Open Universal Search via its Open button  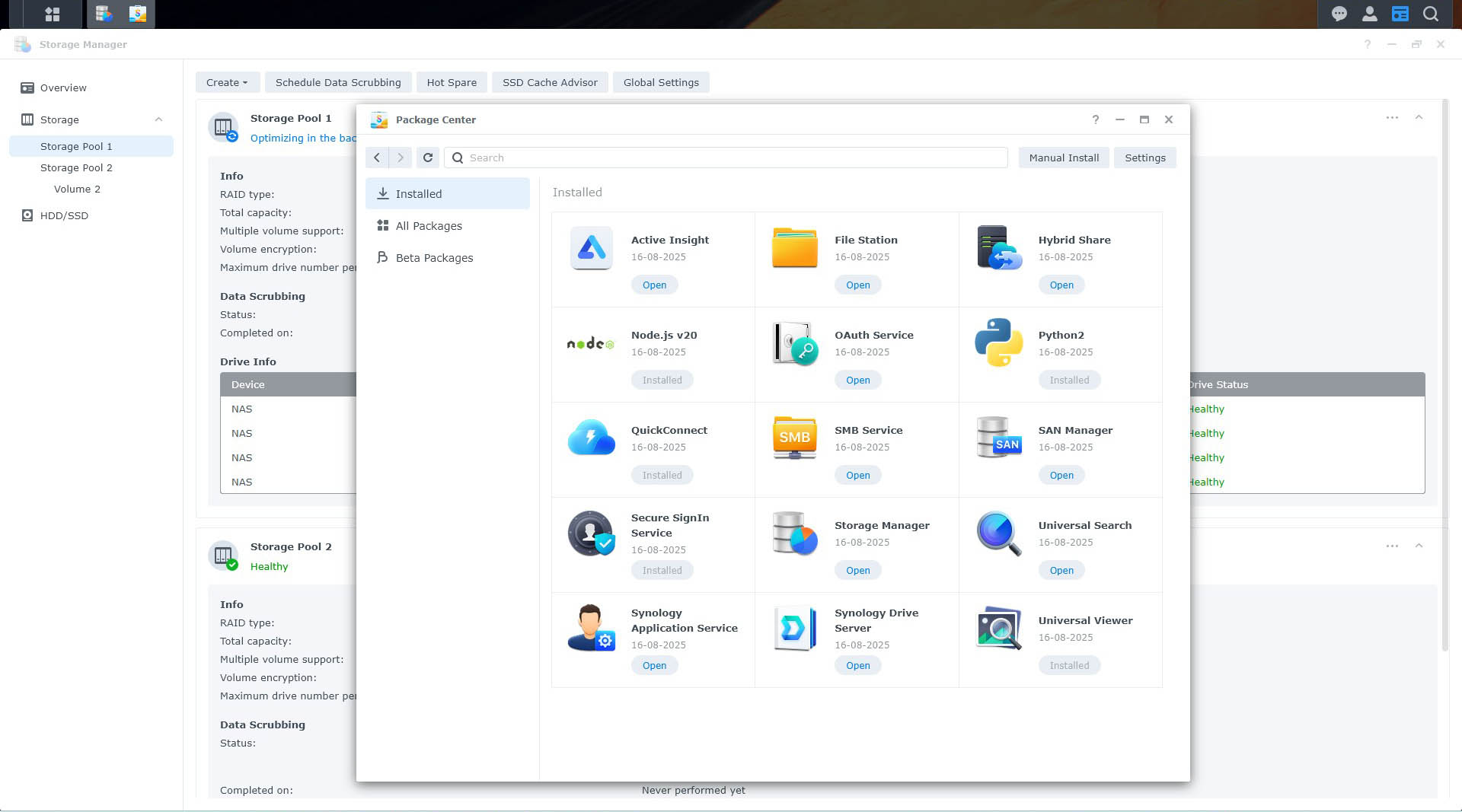[1061, 570]
